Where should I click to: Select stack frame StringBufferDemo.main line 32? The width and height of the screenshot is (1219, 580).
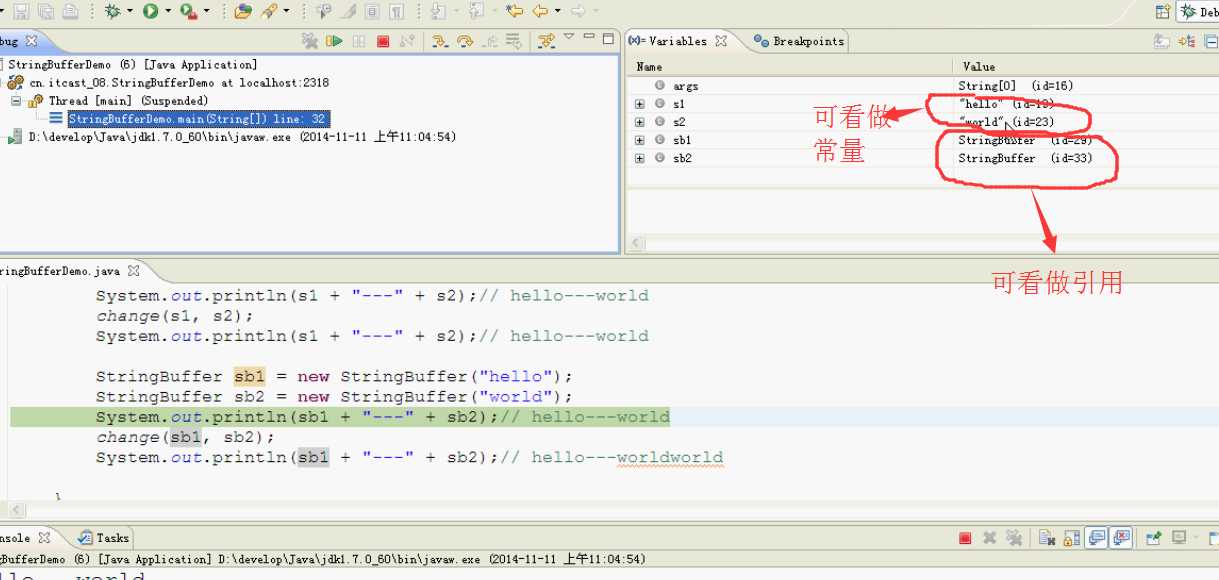[x=198, y=119]
